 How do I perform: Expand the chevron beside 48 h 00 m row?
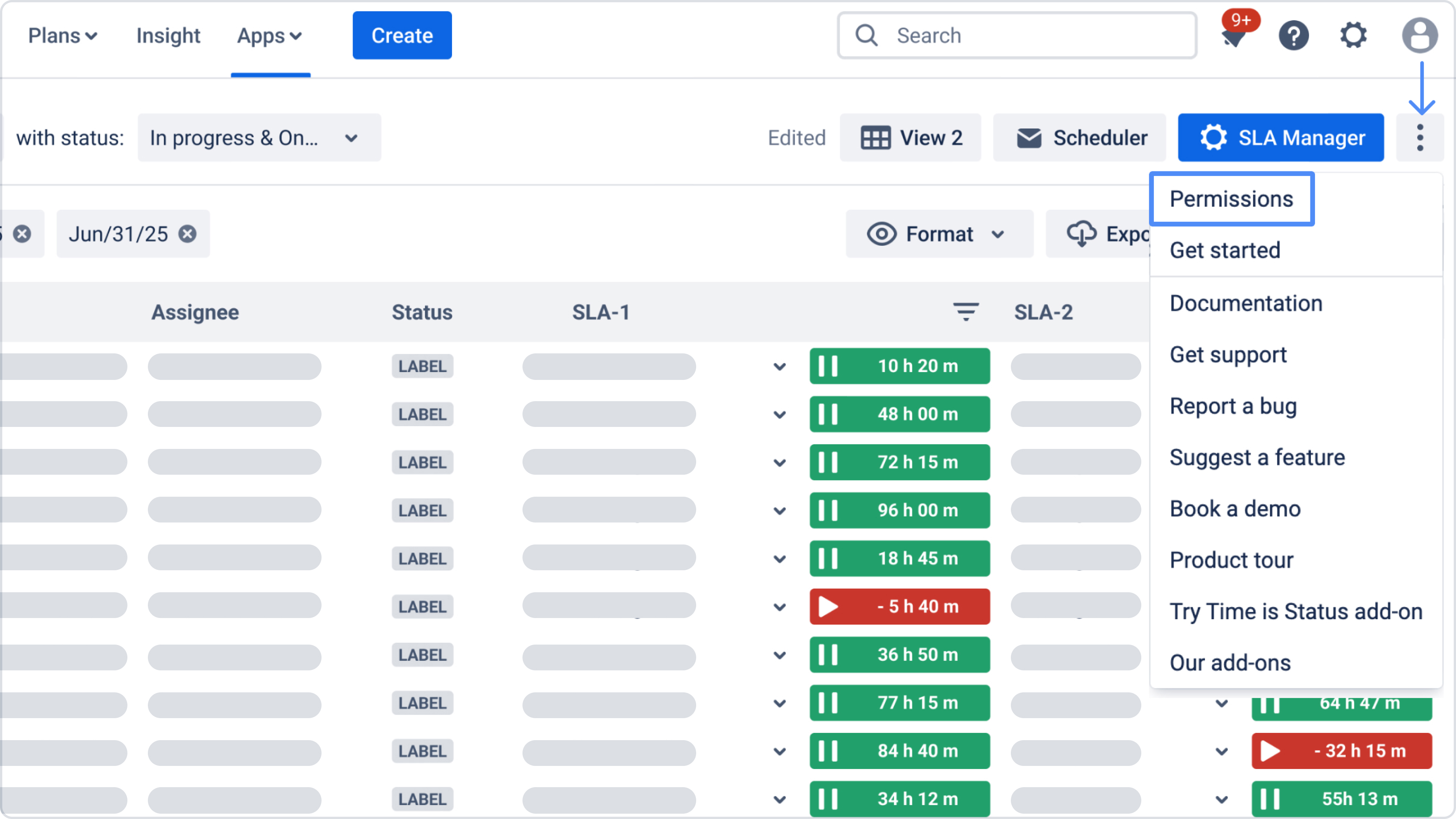click(780, 415)
